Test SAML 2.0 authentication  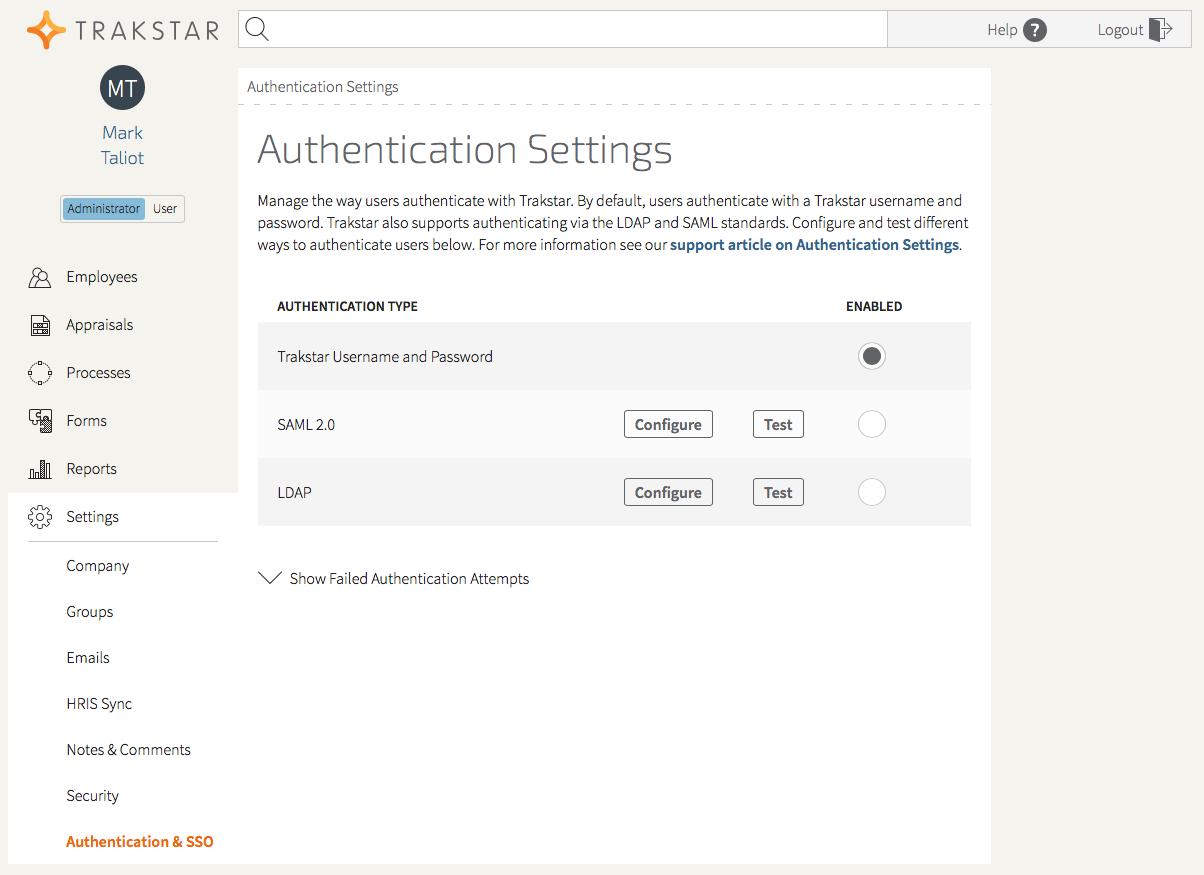click(x=778, y=424)
